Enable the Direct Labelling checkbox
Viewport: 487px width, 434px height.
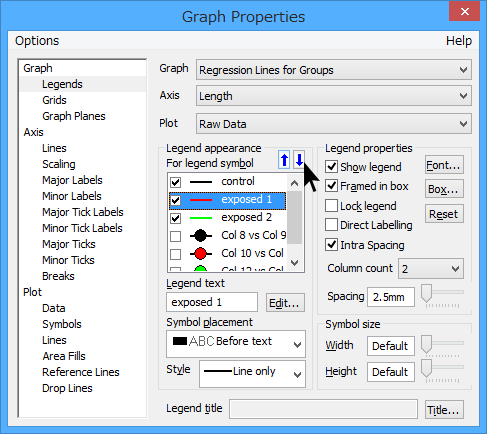(x=331, y=225)
